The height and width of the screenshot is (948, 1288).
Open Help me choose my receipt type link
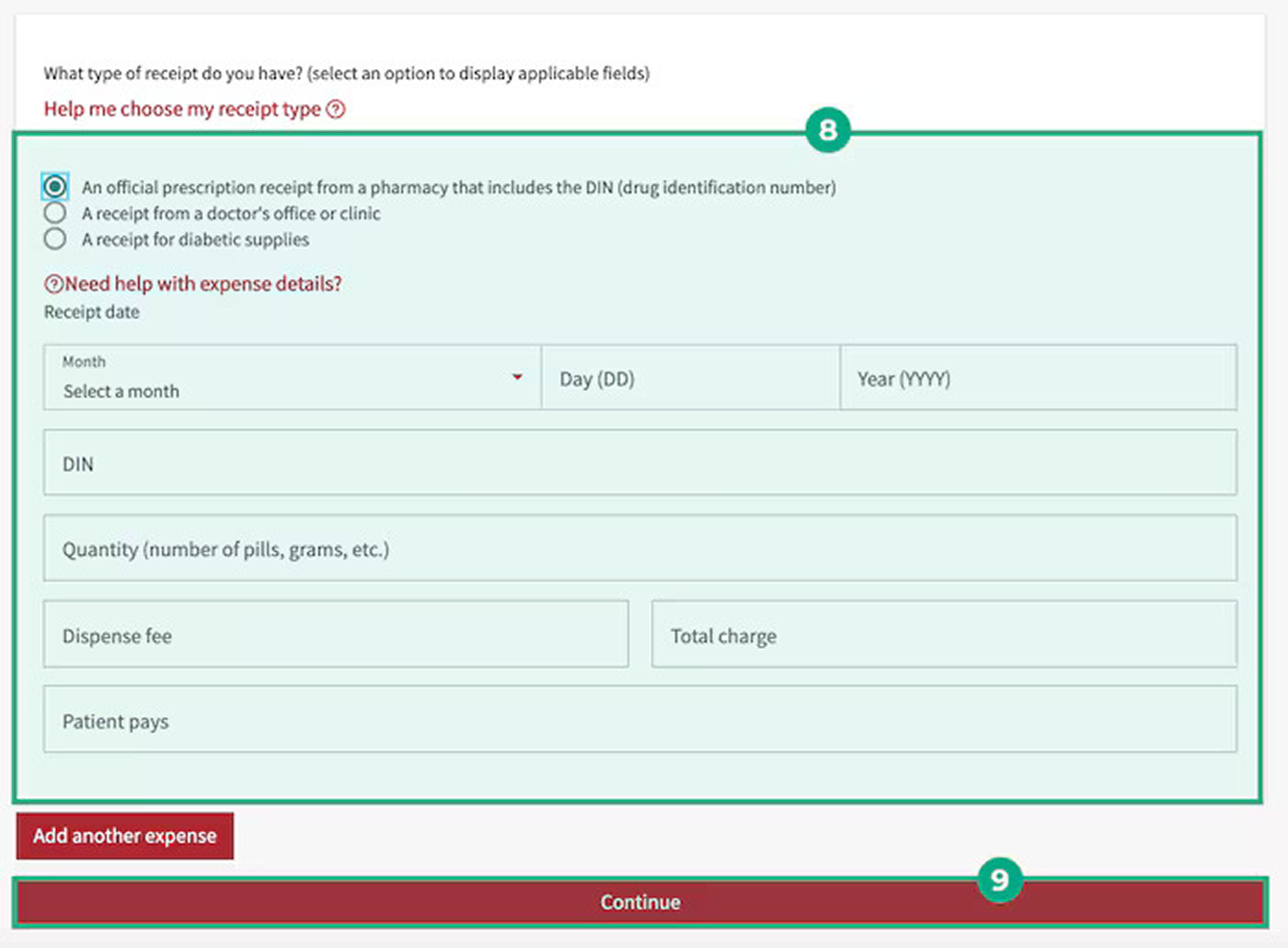pyautogui.click(x=182, y=110)
